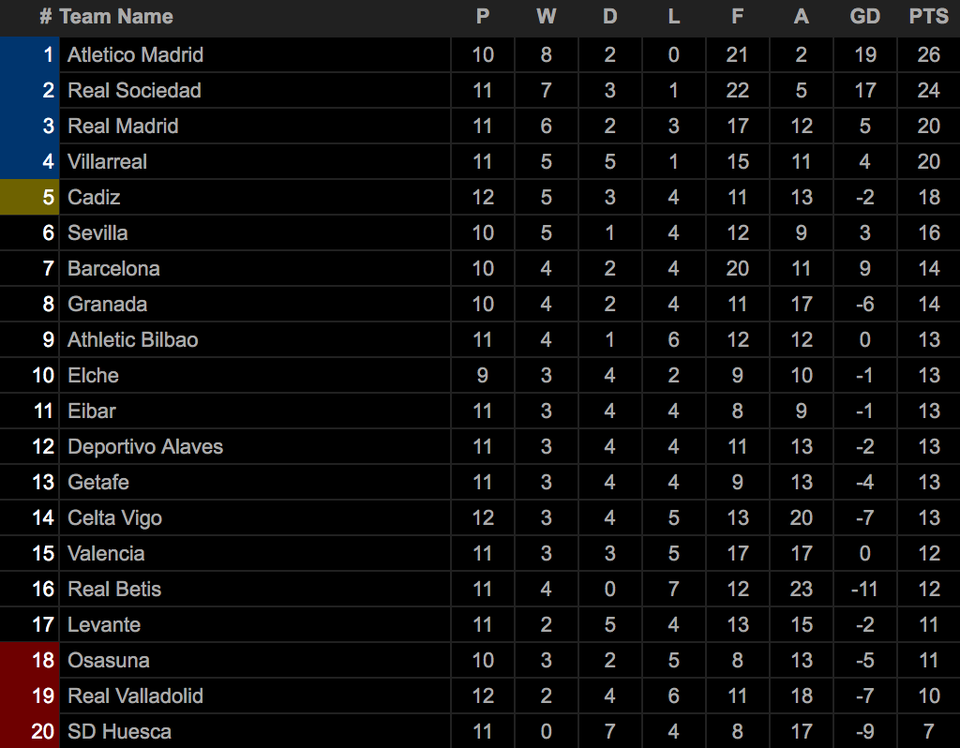
Task: Click the yellow rank 5 position cell
Action: point(29,197)
